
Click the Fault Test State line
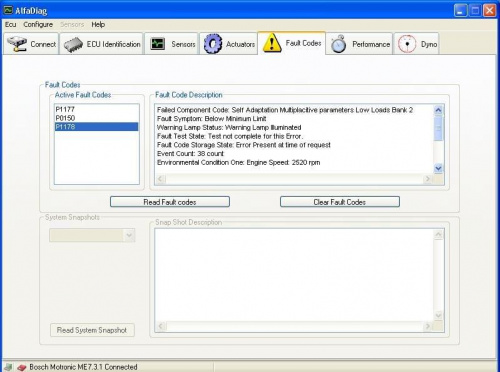[230, 136]
